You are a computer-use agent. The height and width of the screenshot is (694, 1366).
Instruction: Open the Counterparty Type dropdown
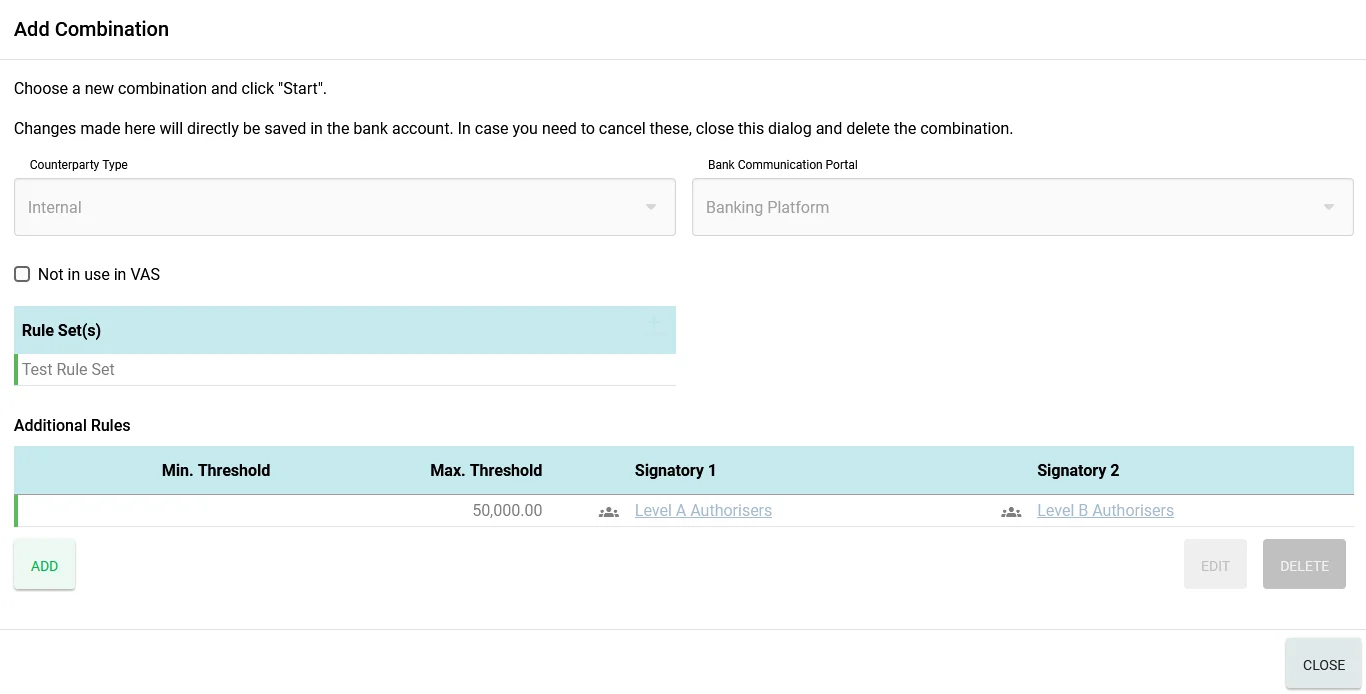point(345,207)
